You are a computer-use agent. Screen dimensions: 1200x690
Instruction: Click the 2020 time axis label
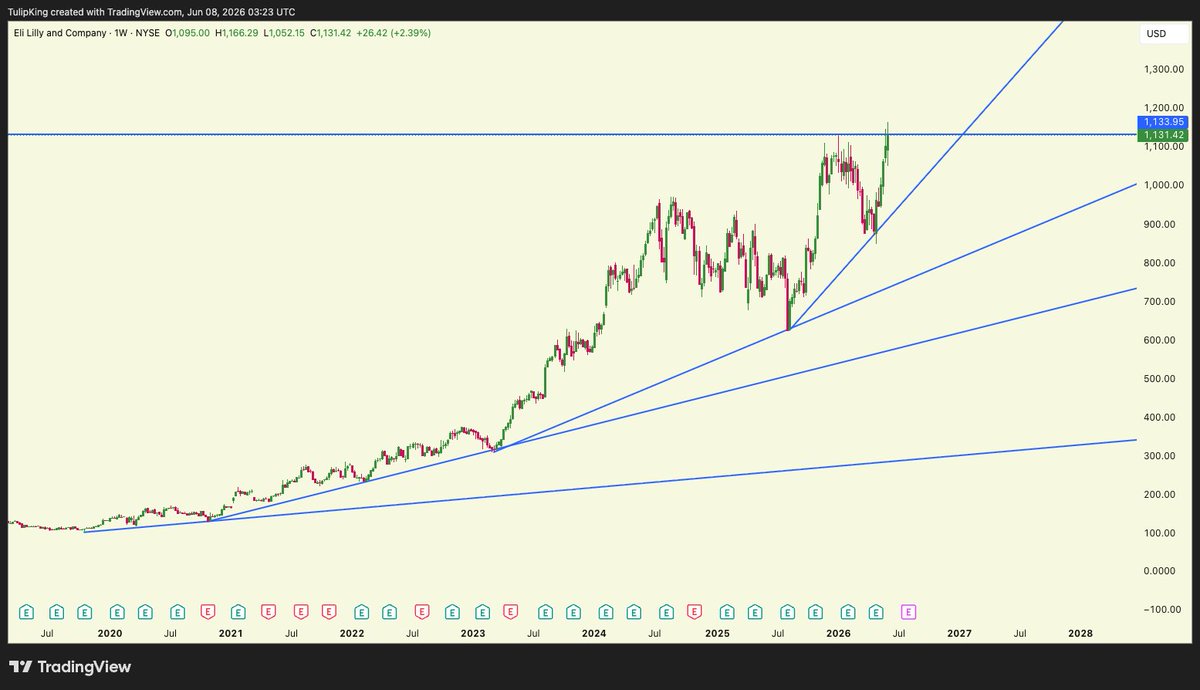110,633
